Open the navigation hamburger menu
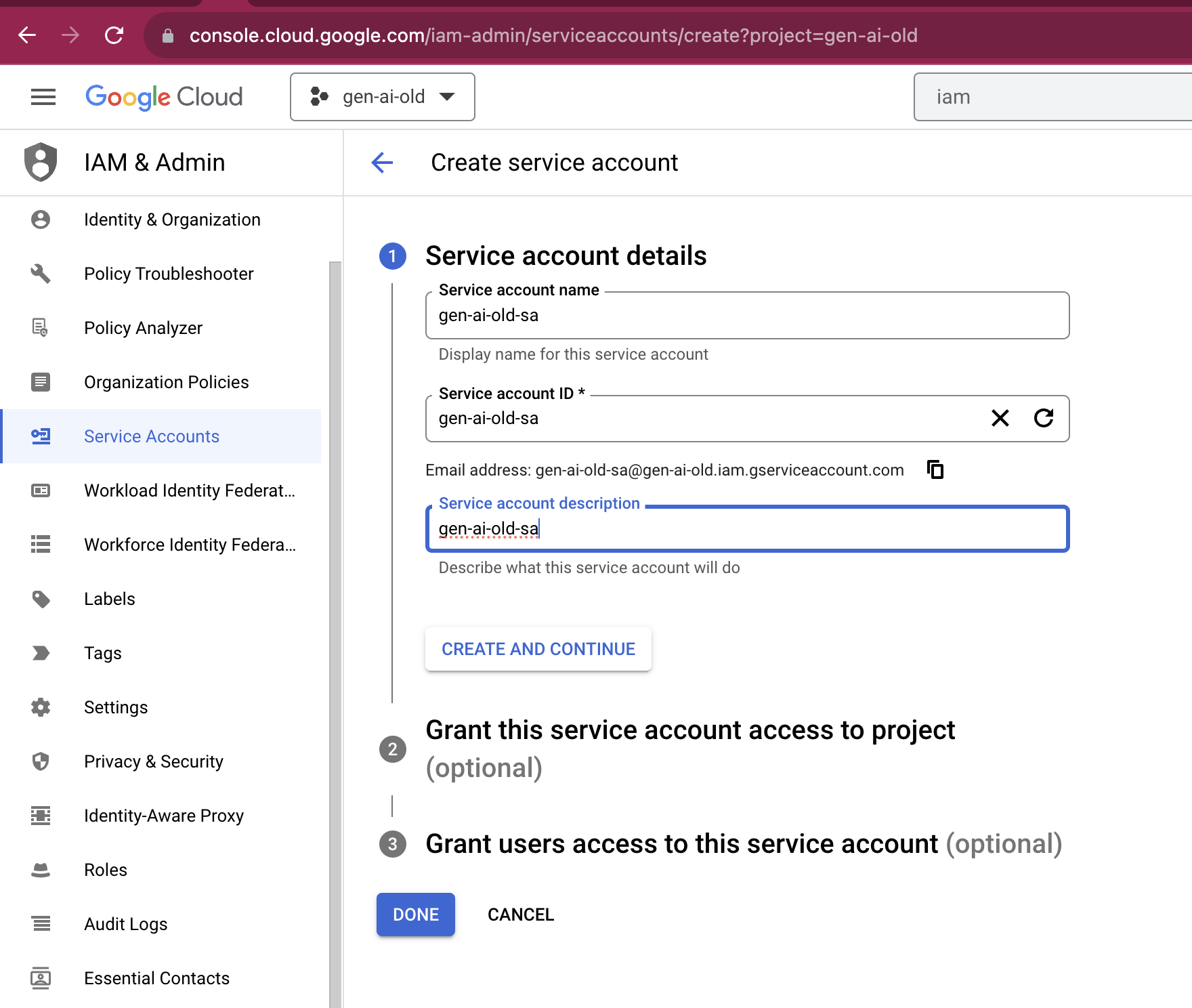 coord(43,96)
